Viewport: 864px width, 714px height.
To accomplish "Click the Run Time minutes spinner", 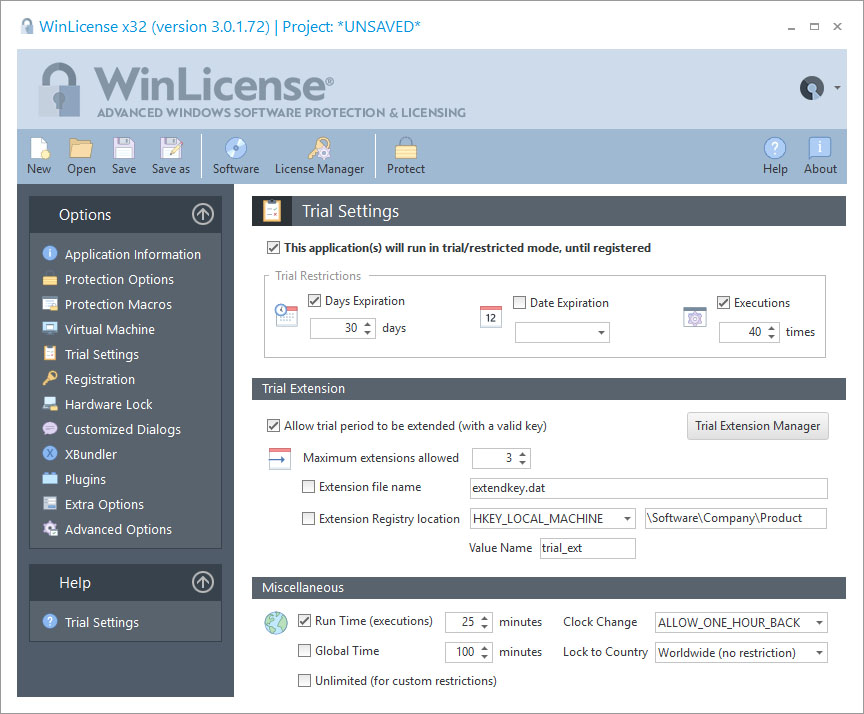I will click(x=484, y=622).
